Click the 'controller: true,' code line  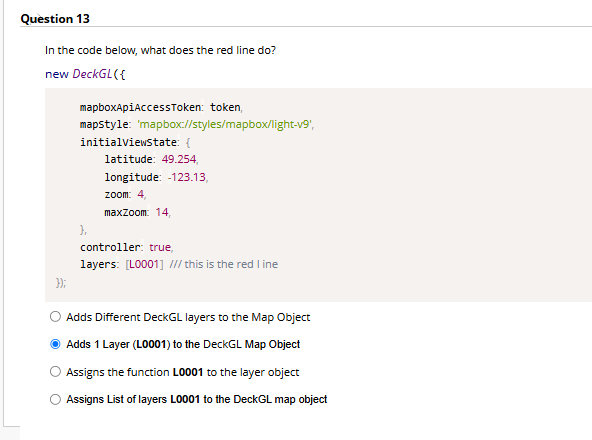pyautogui.click(x=126, y=247)
